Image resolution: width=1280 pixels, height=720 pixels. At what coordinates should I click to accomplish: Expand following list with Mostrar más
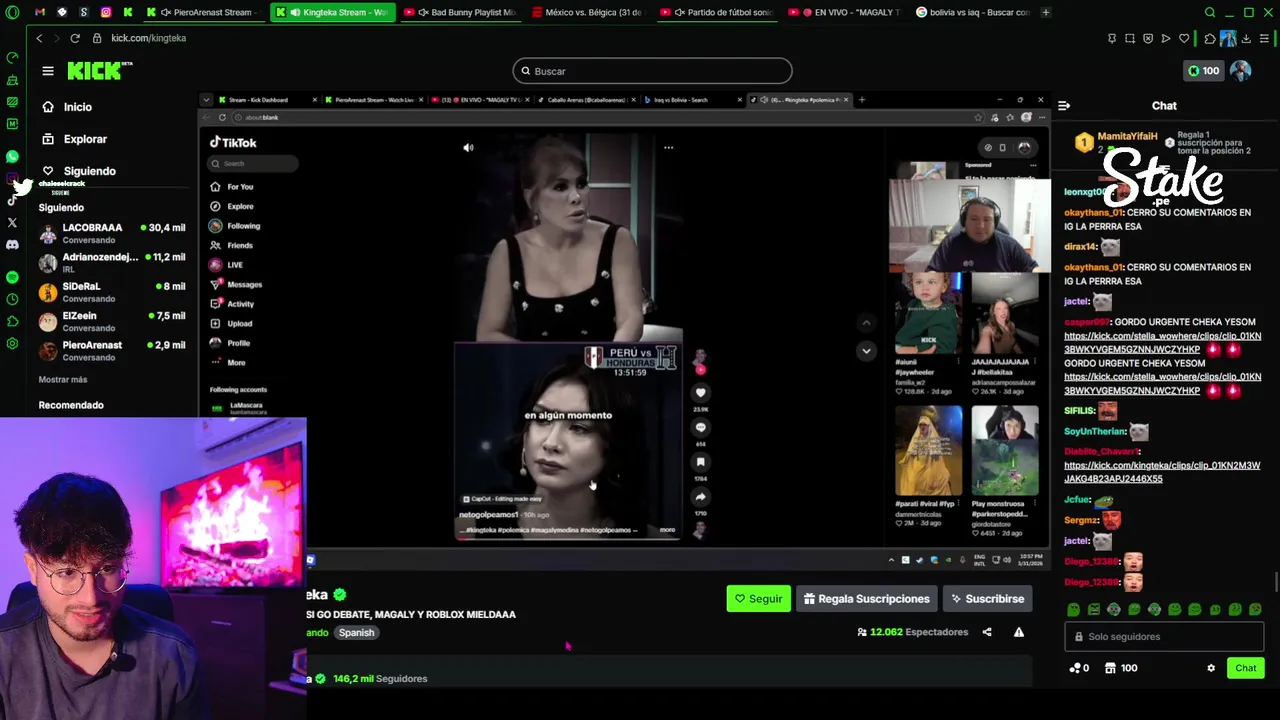[x=63, y=379]
